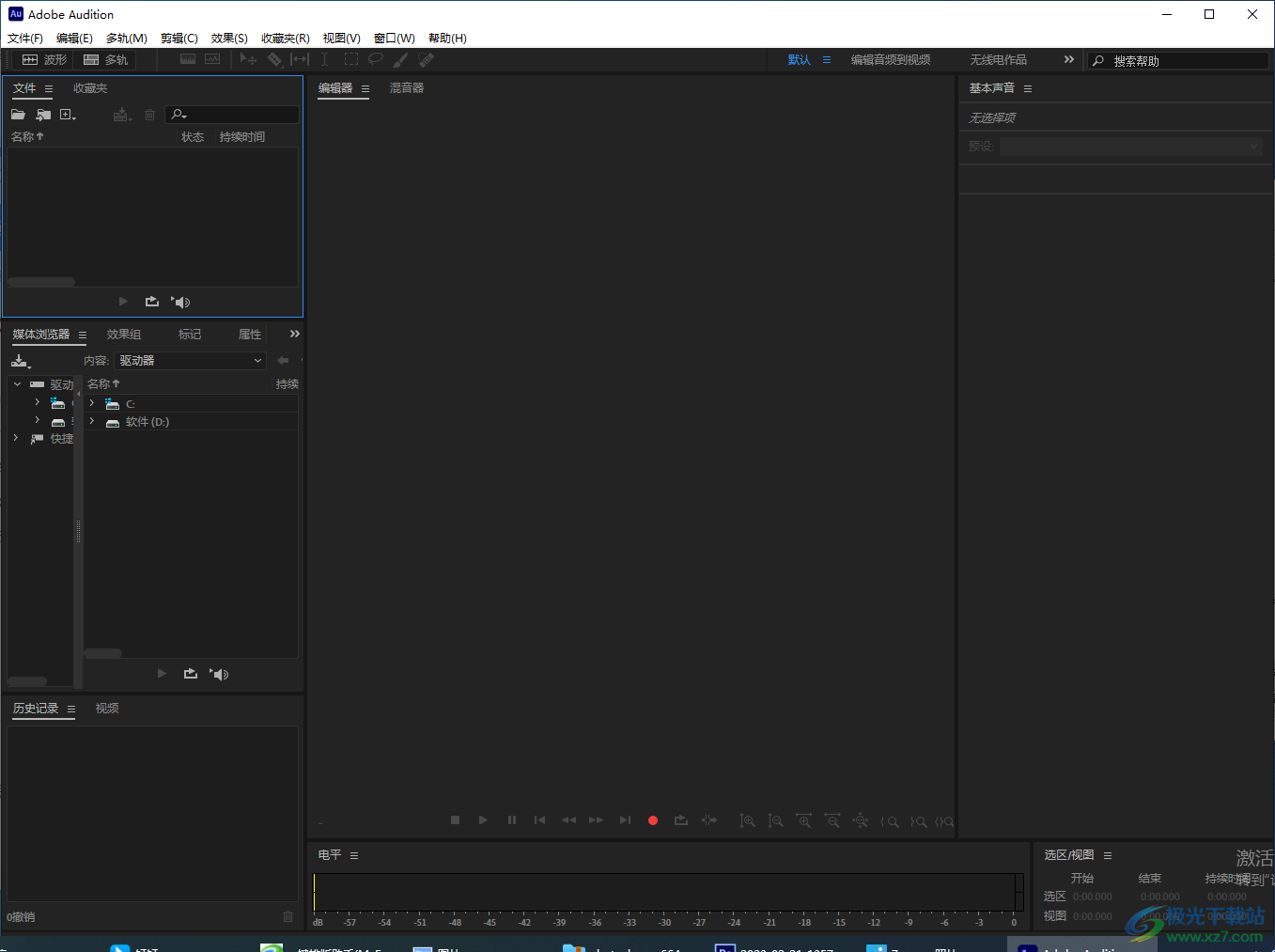Screen dimensions: 1275x952
Task: Select the Razor tool in the toolbar
Action: point(274,59)
